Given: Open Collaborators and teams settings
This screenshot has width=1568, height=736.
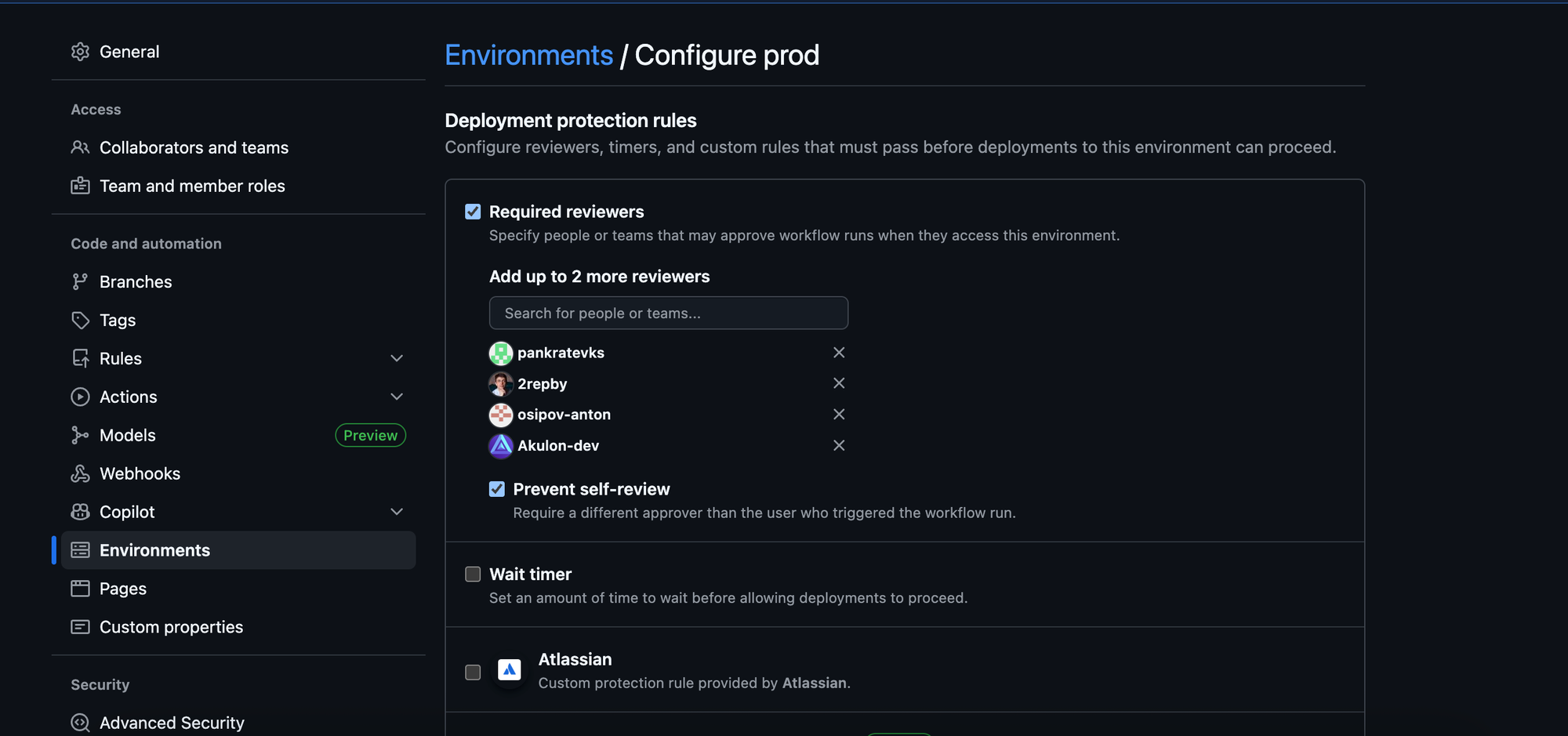Looking at the screenshot, I should pyautogui.click(x=194, y=147).
